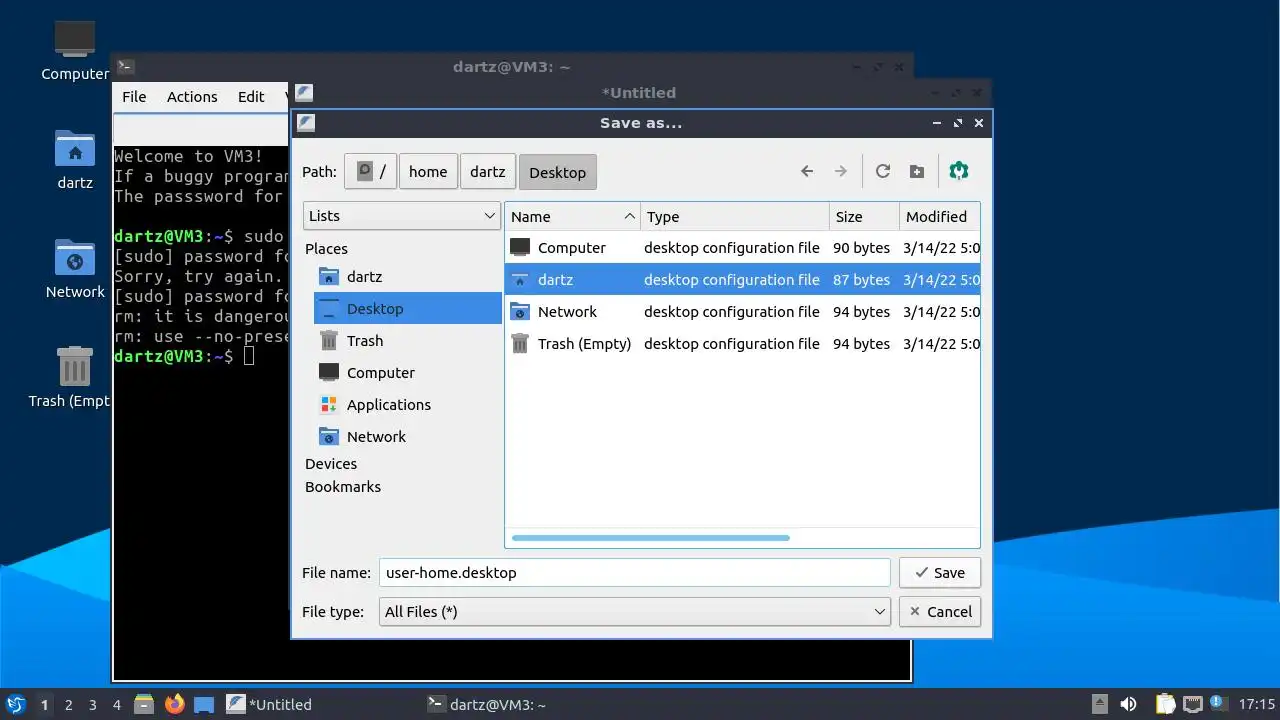Click the Save as dialog window icon
This screenshot has height=720, width=1280.
306,123
